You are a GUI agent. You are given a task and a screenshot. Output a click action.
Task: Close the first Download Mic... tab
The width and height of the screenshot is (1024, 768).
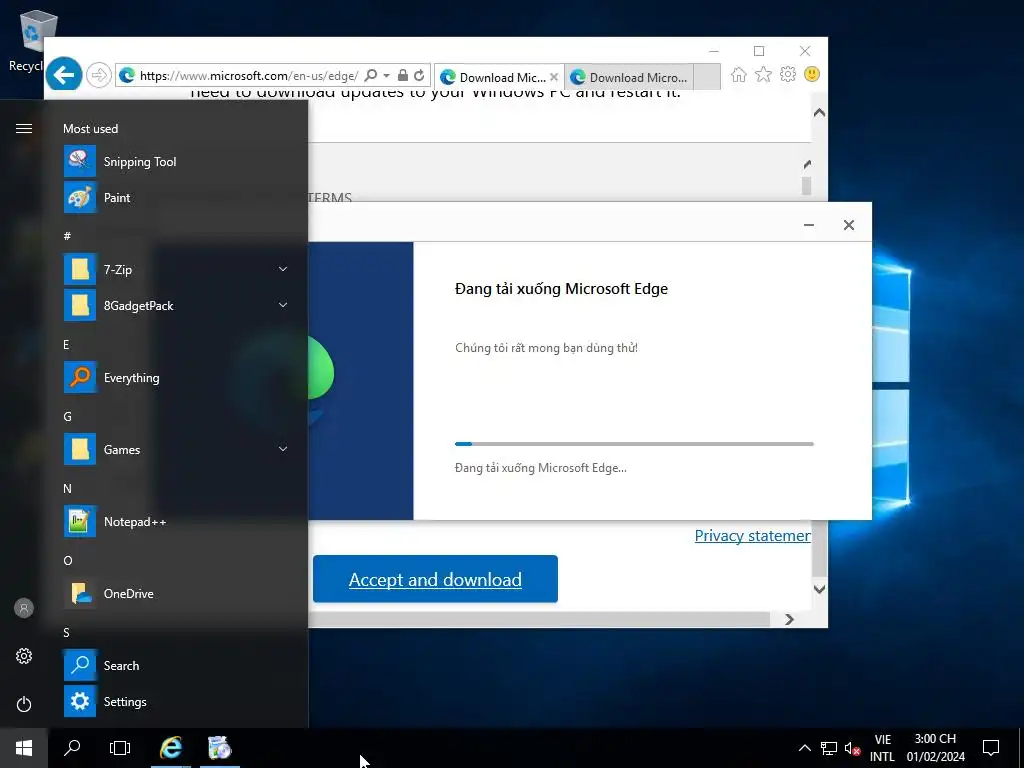(x=554, y=76)
